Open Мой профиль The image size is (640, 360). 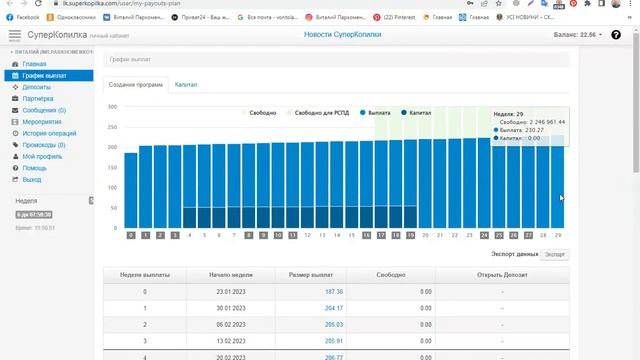(x=42, y=156)
